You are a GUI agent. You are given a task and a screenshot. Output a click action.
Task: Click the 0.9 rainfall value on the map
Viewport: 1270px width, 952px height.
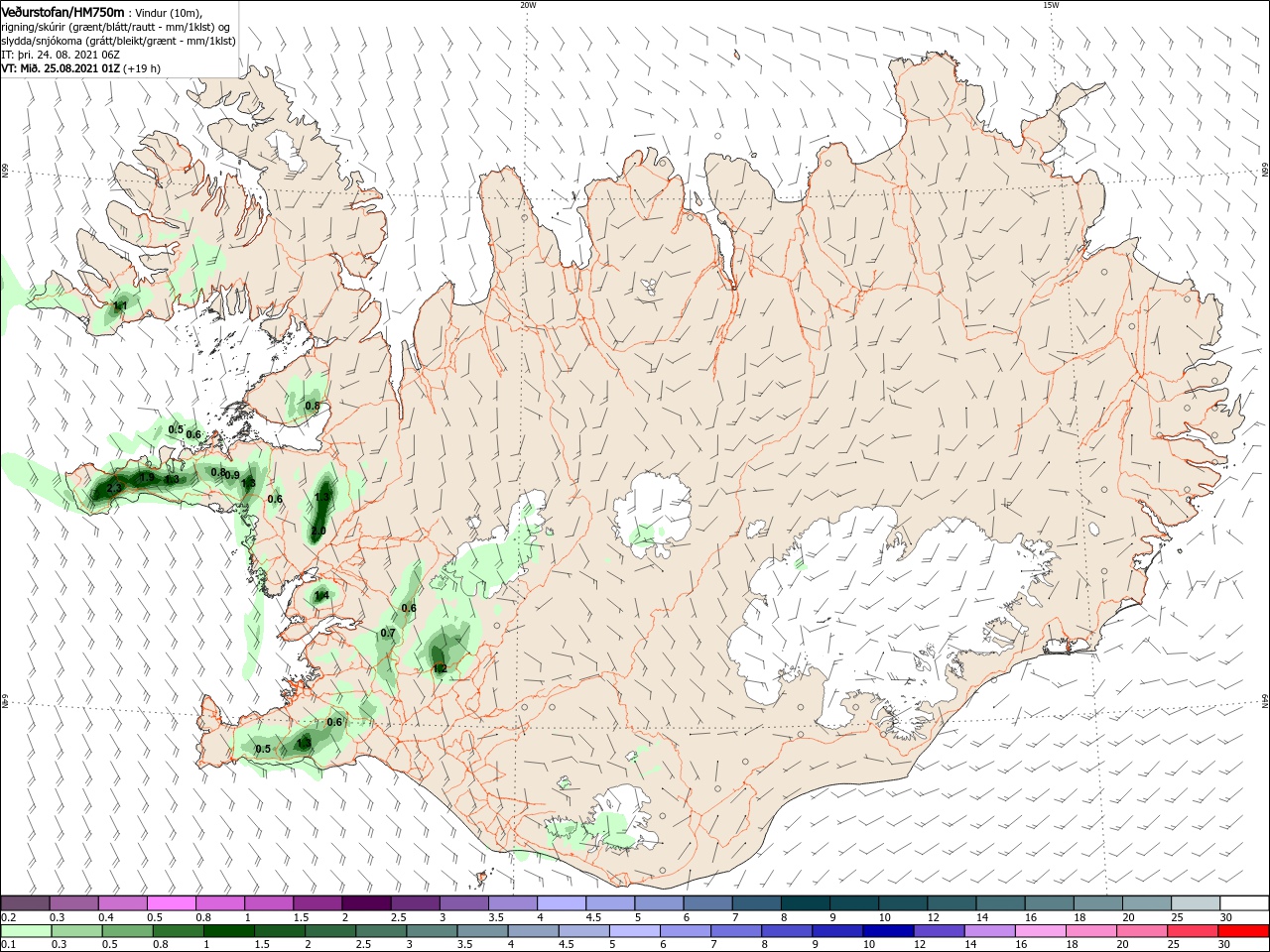coord(232,476)
